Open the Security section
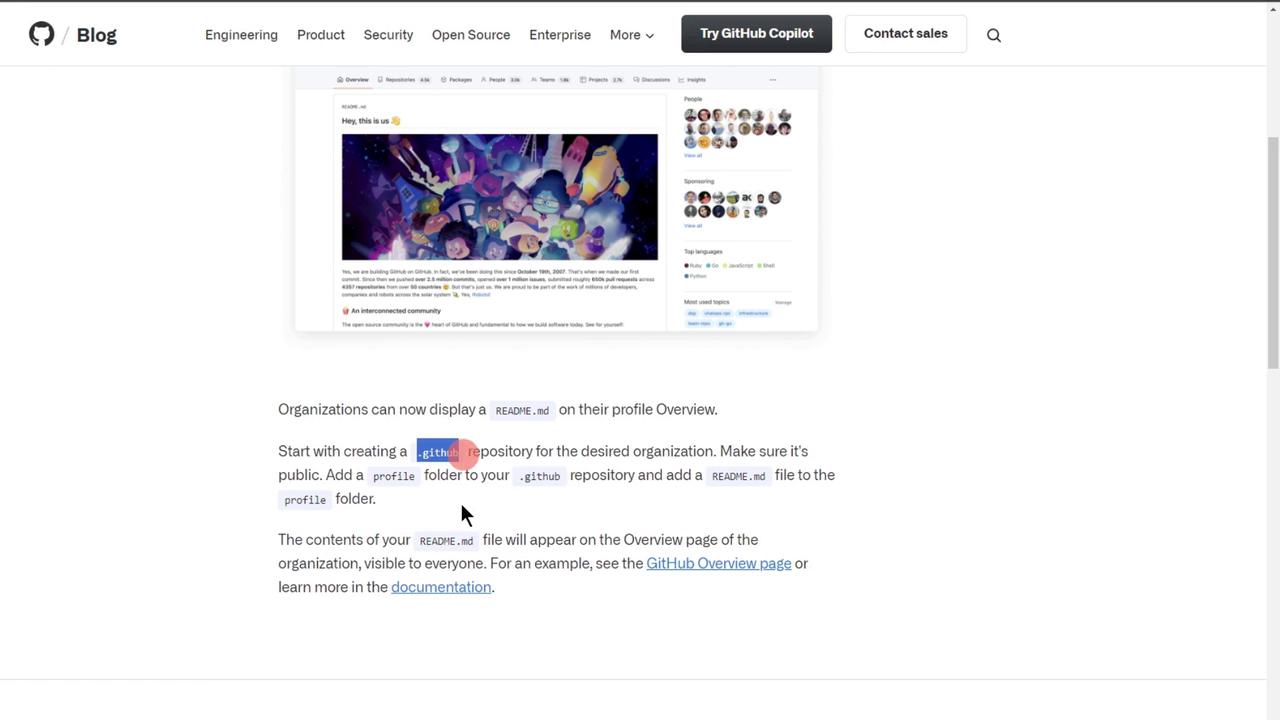 coord(388,34)
